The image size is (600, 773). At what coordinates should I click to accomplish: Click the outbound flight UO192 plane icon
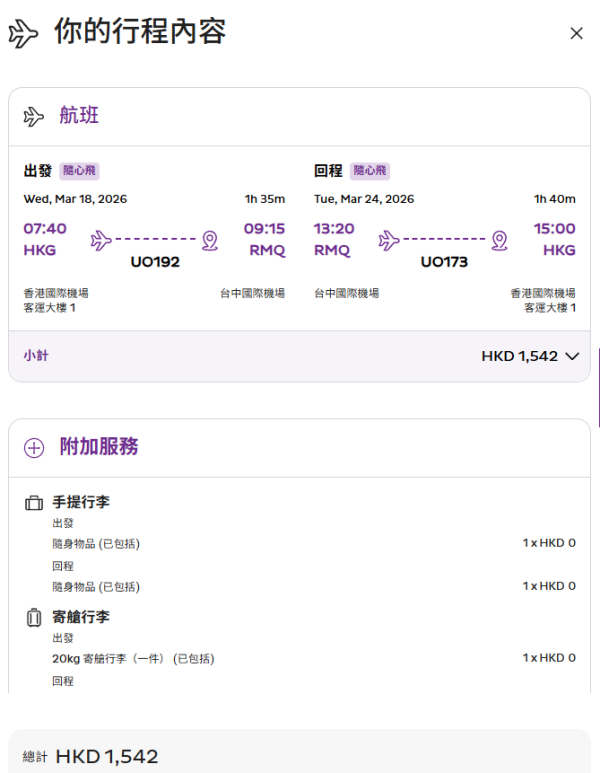pyautogui.click(x=101, y=240)
